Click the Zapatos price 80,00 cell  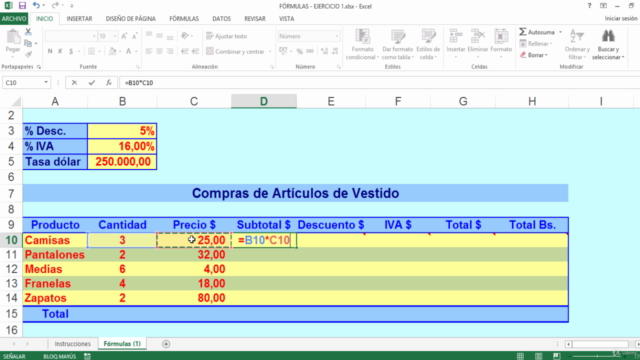click(194, 298)
